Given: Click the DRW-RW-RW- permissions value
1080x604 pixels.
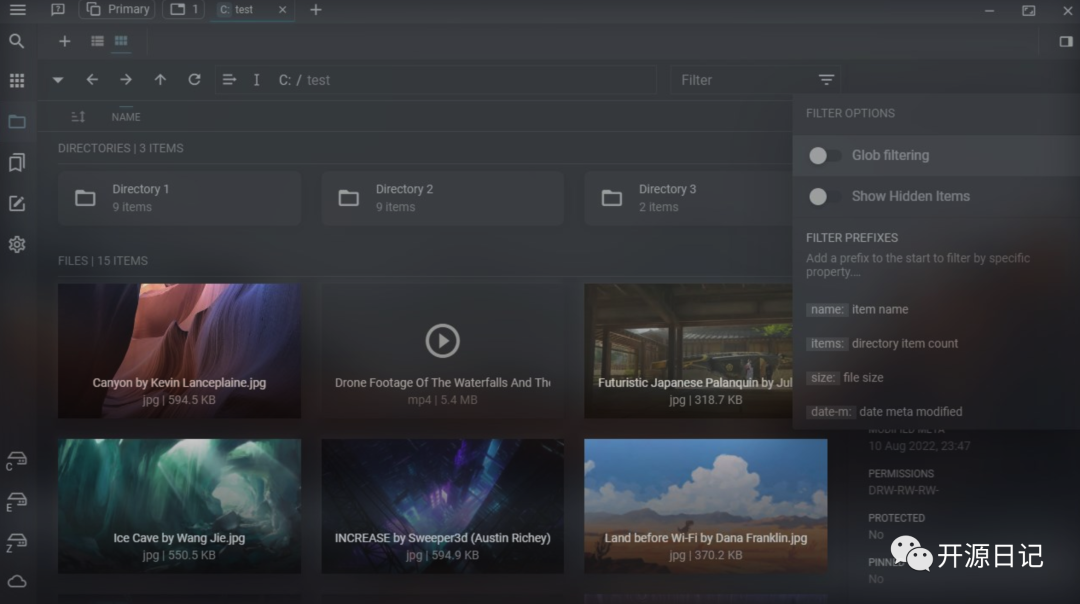Looking at the screenshot, I should pos(903,490).
